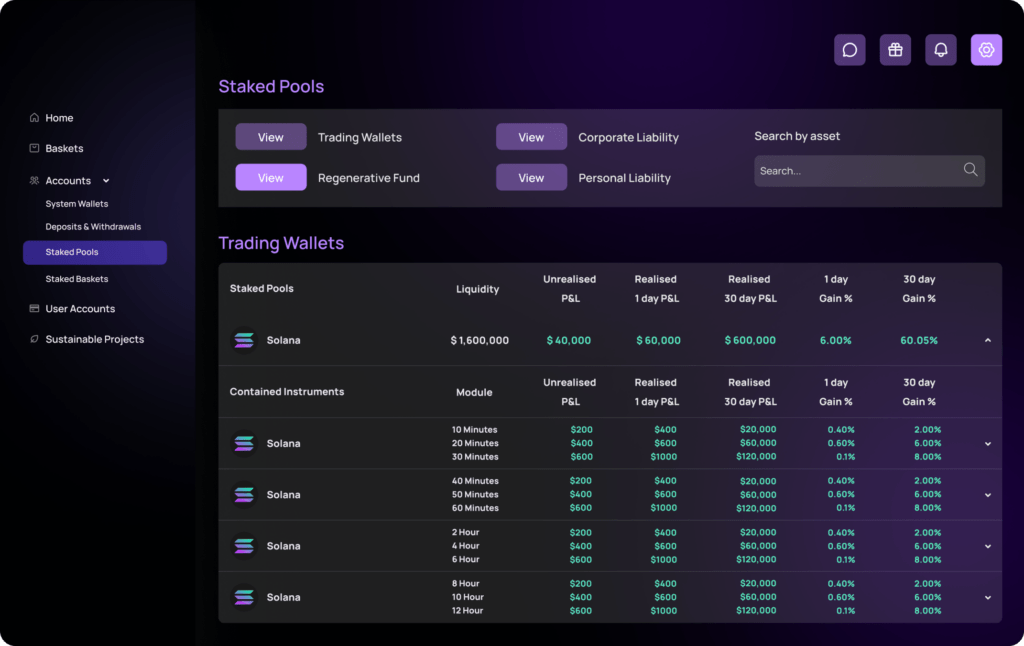The image size is (1024, 646).
Task: Focus the Search by asset field
Action: 869,170
